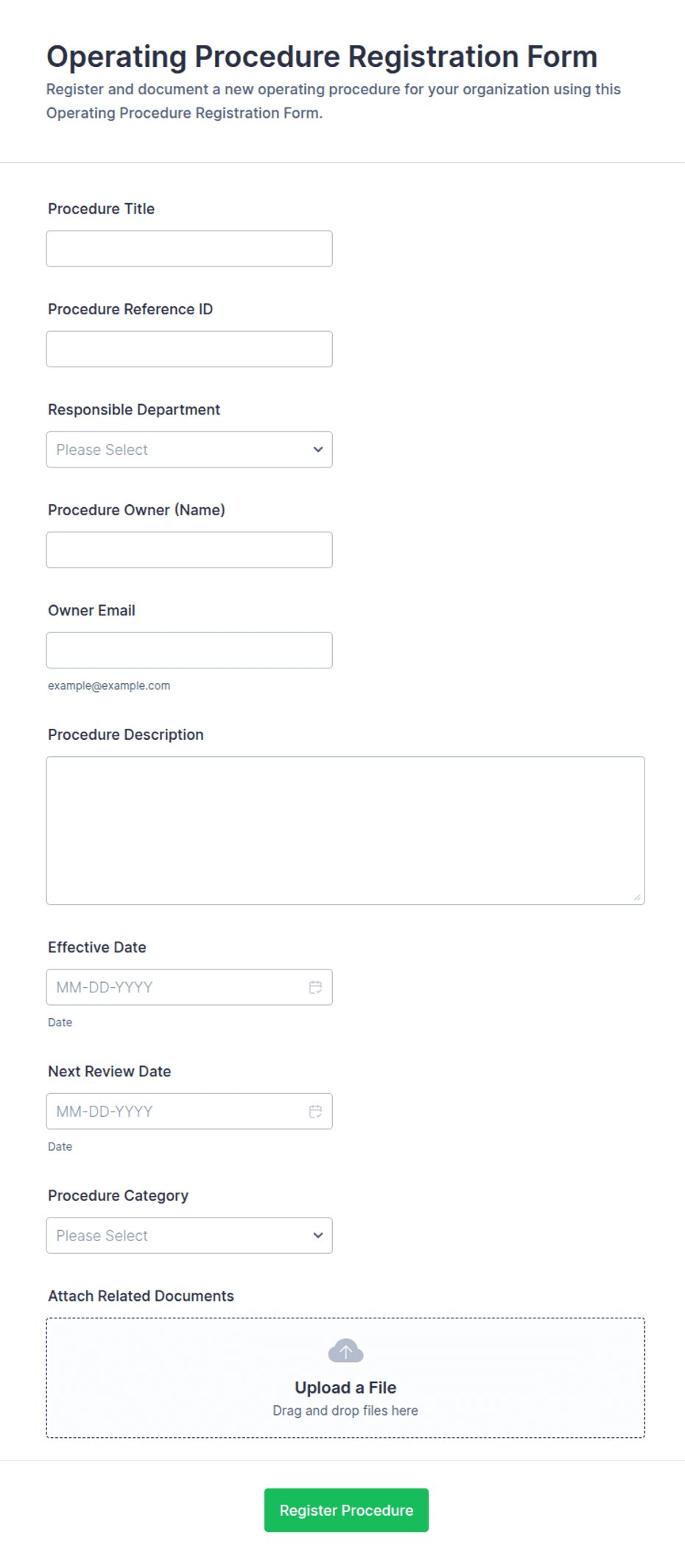Click the Next Review Date MM-DD-YYYY field
Screen dimensions: 685x1568
189,1112
